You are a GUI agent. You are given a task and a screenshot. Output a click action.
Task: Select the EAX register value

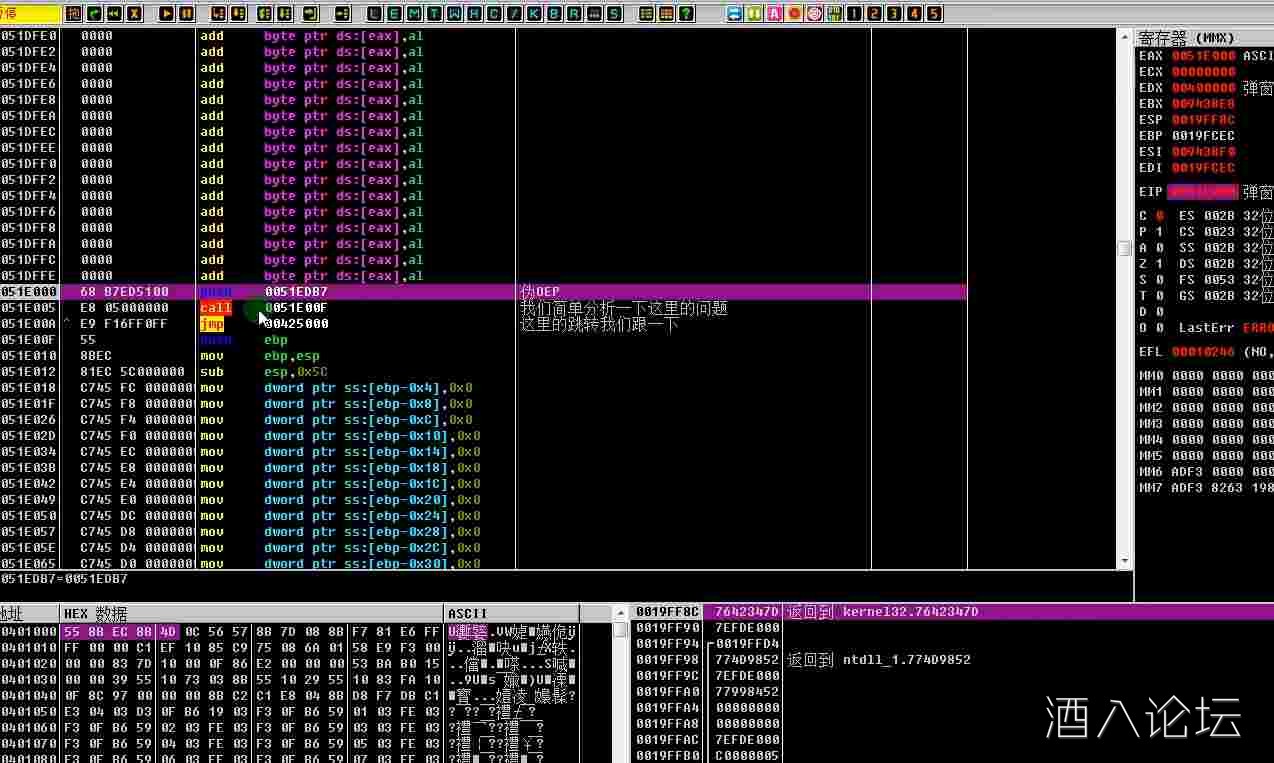1203,56
